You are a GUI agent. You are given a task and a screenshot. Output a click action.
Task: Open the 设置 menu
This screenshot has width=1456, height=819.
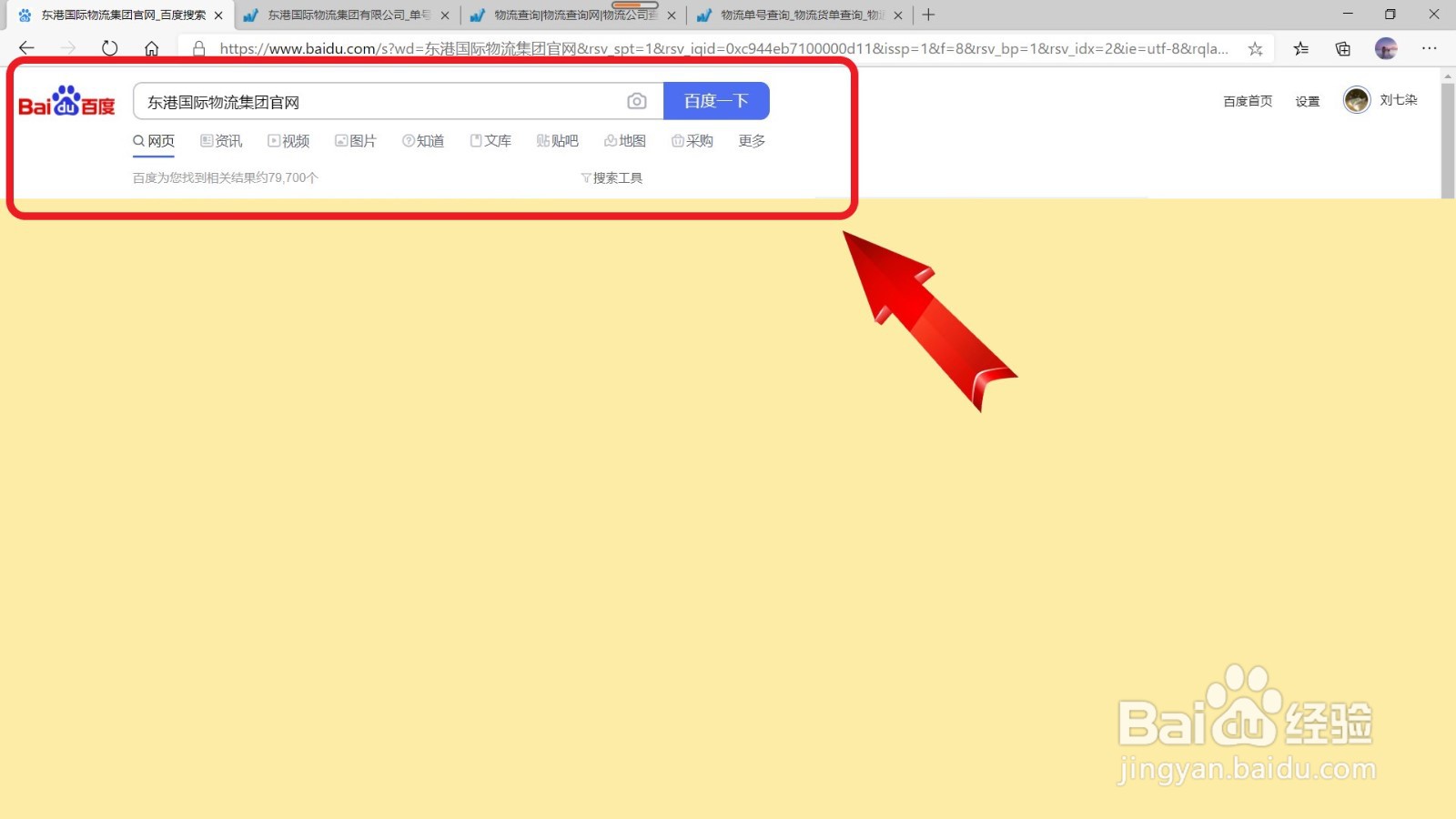tap(1308, 101)
